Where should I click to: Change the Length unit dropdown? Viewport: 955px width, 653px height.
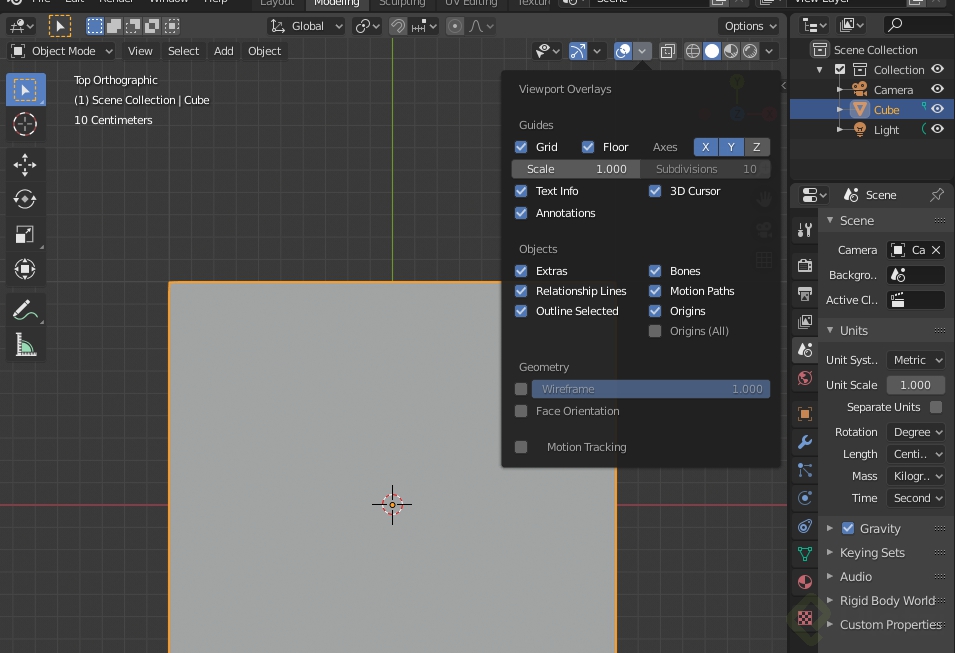pyautogui.click(x=916, y=454)
